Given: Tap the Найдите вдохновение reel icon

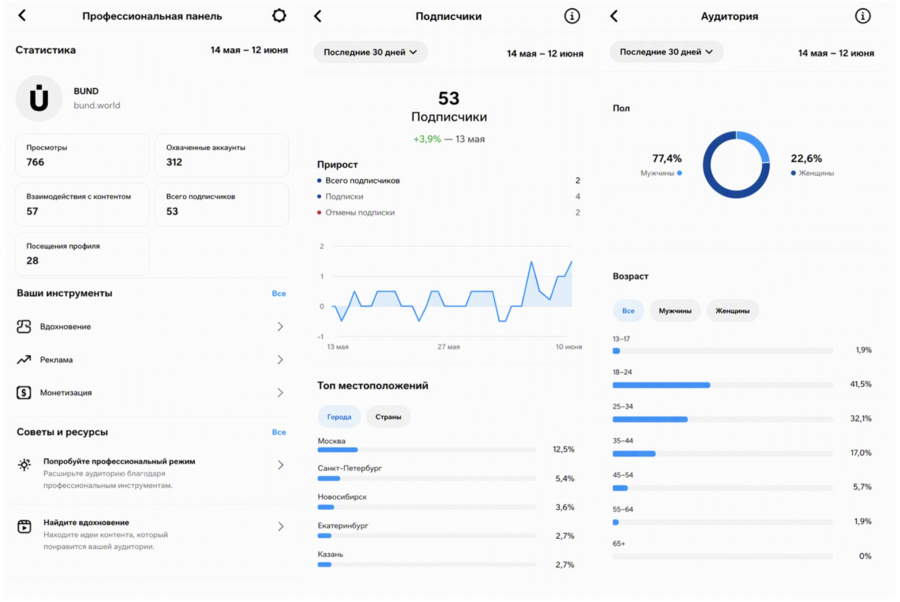Looking at the screenshot, I should [x=24, y=526].
